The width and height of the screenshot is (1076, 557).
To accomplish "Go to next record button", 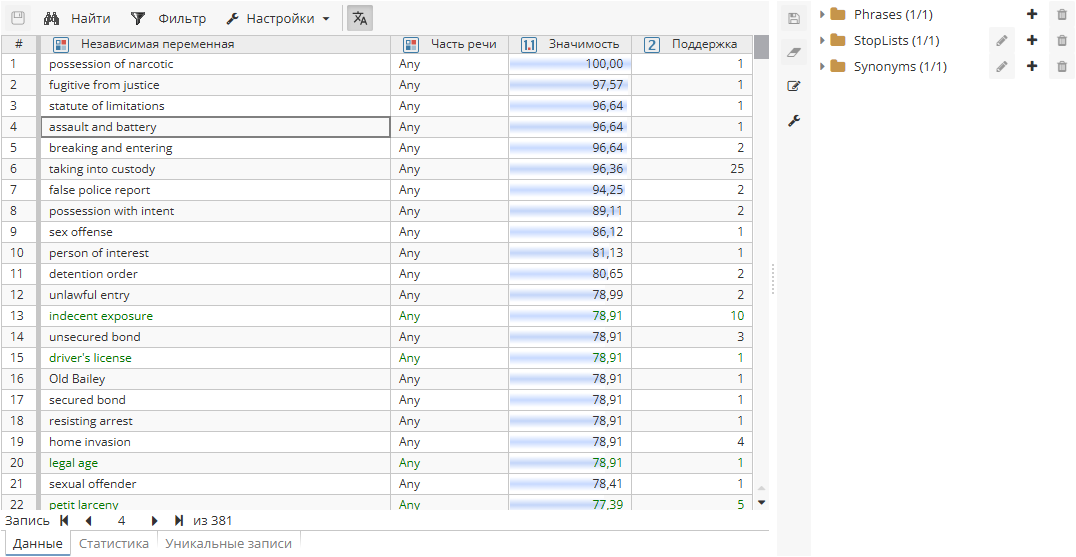I will coord(155,521).
